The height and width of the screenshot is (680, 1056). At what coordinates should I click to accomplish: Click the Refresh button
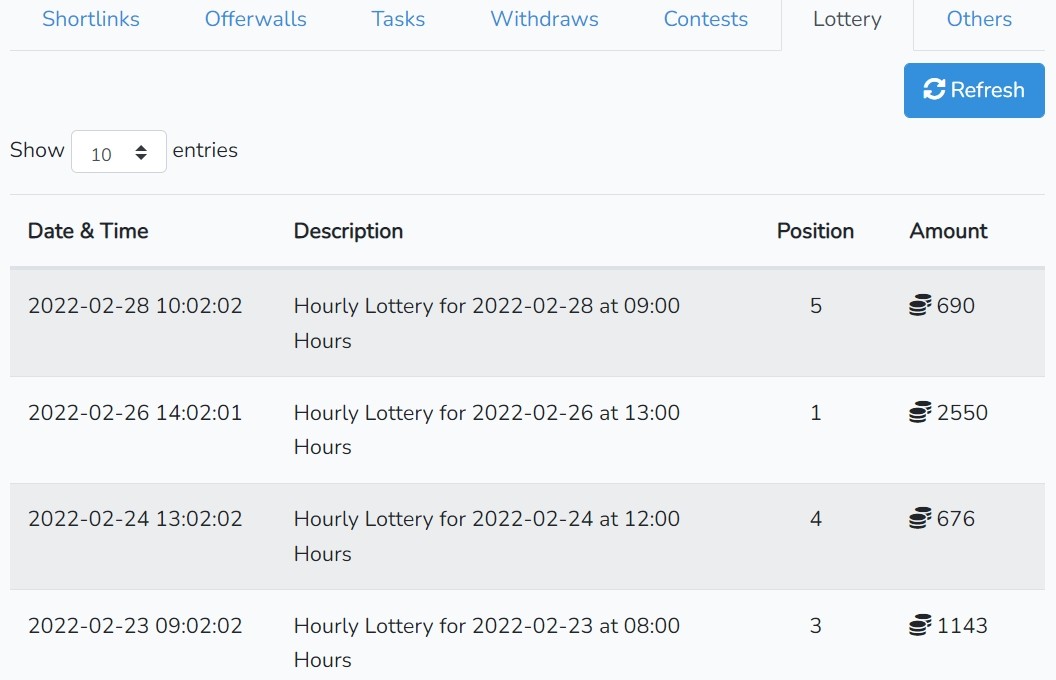click(974, 90)
